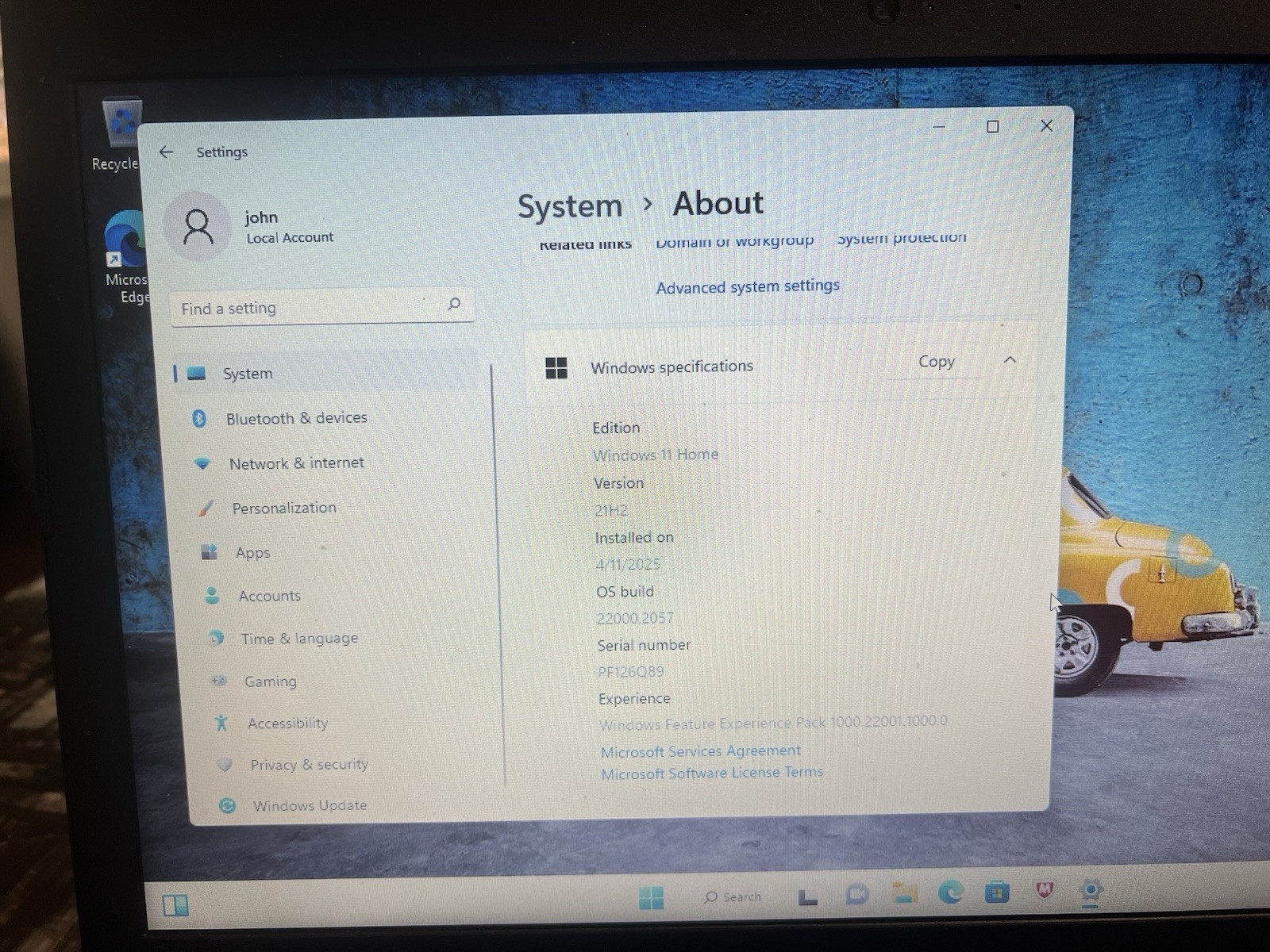Click the Time & language globe icon
1270x952 pixels.
click(x=215, y=639)
